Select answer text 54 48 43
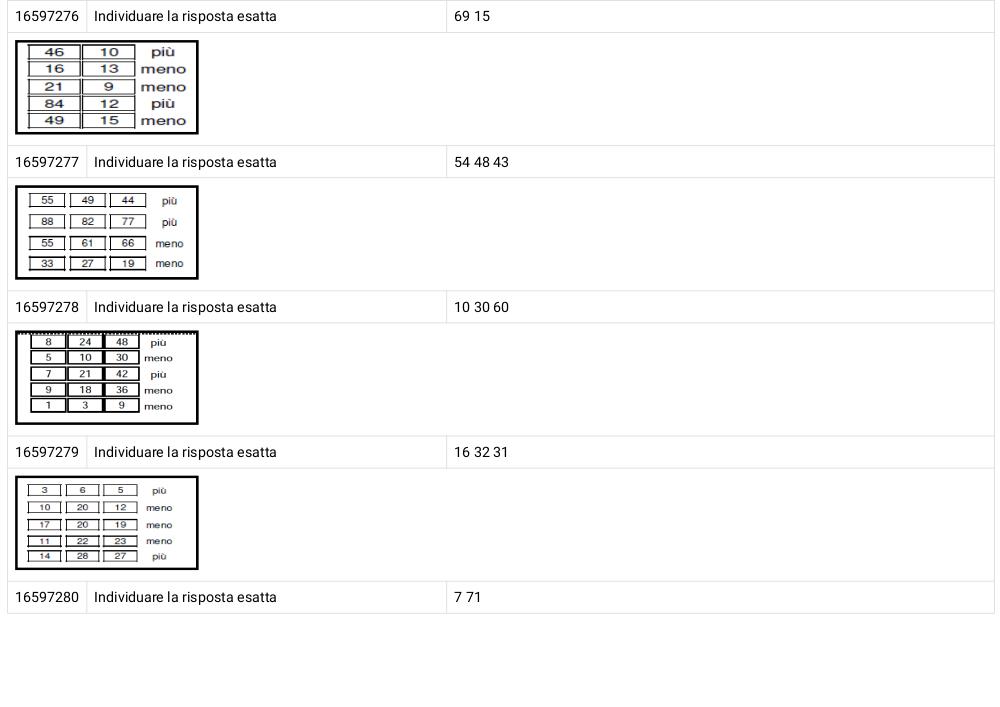 point(482,162)
